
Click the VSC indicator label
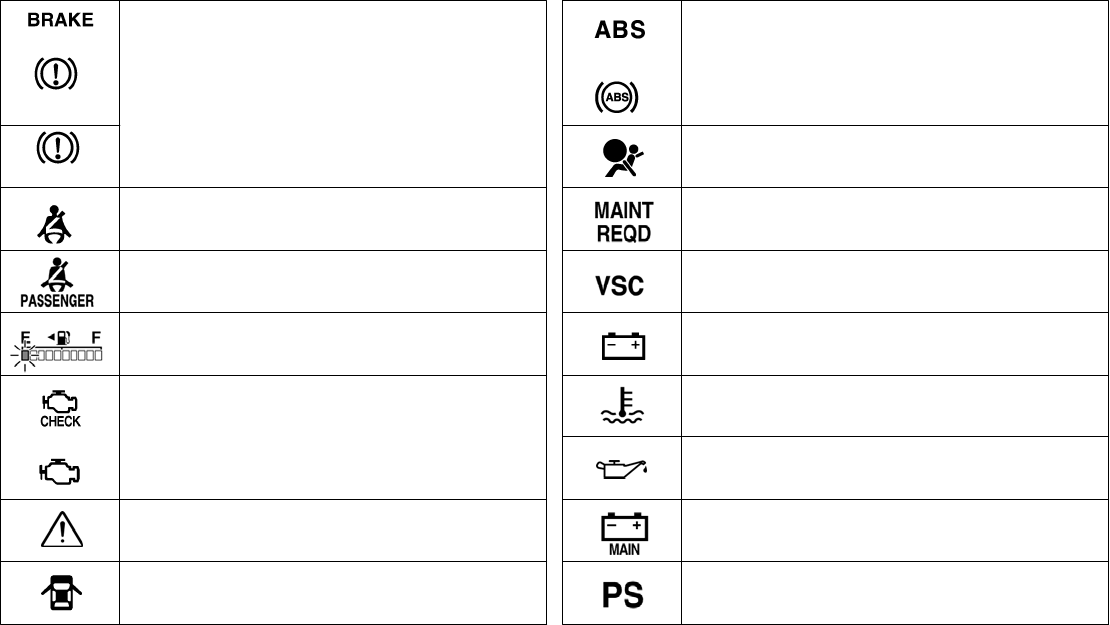621,283
